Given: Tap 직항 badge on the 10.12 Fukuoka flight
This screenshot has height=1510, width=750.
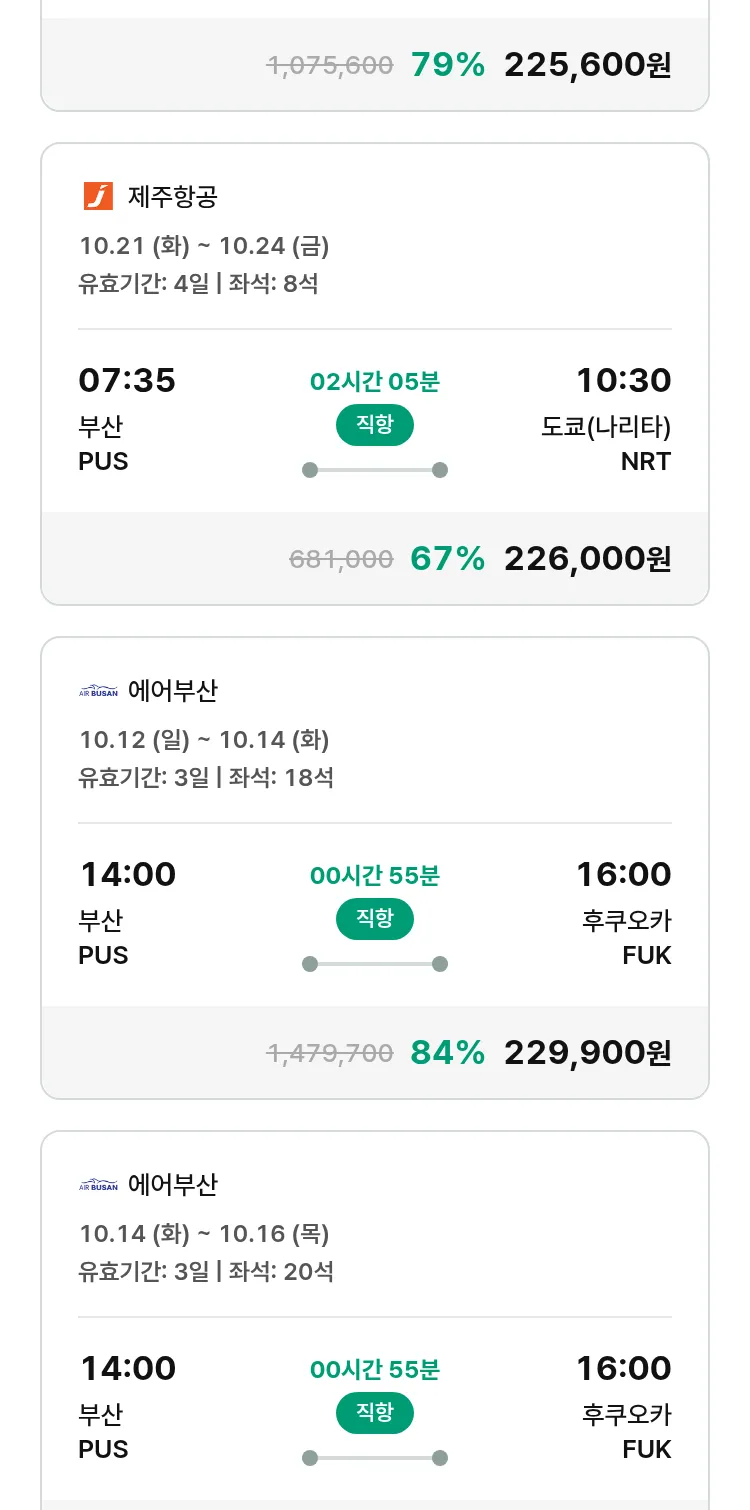Looking at the screenshot, I should 374,919.
